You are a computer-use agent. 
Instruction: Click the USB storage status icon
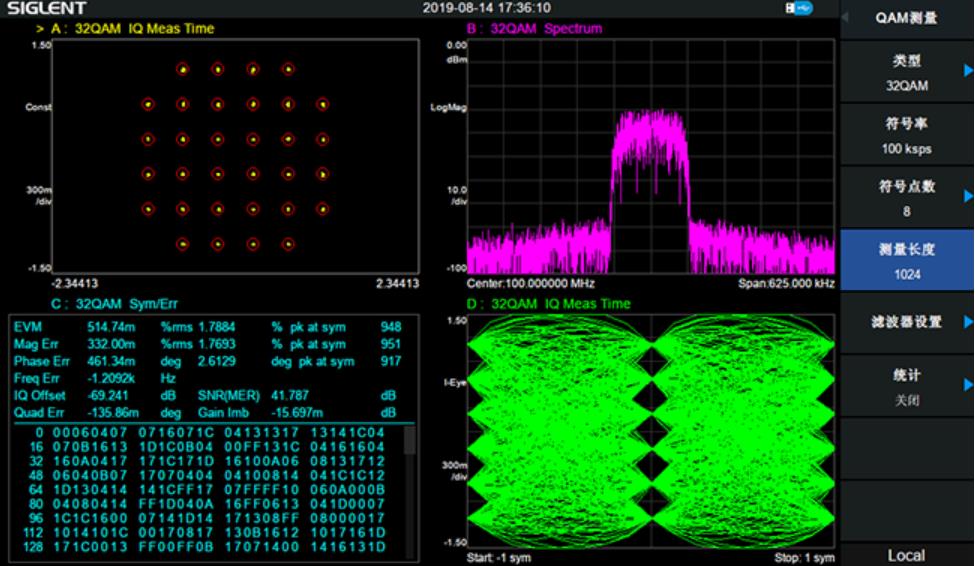click(800, 8)
